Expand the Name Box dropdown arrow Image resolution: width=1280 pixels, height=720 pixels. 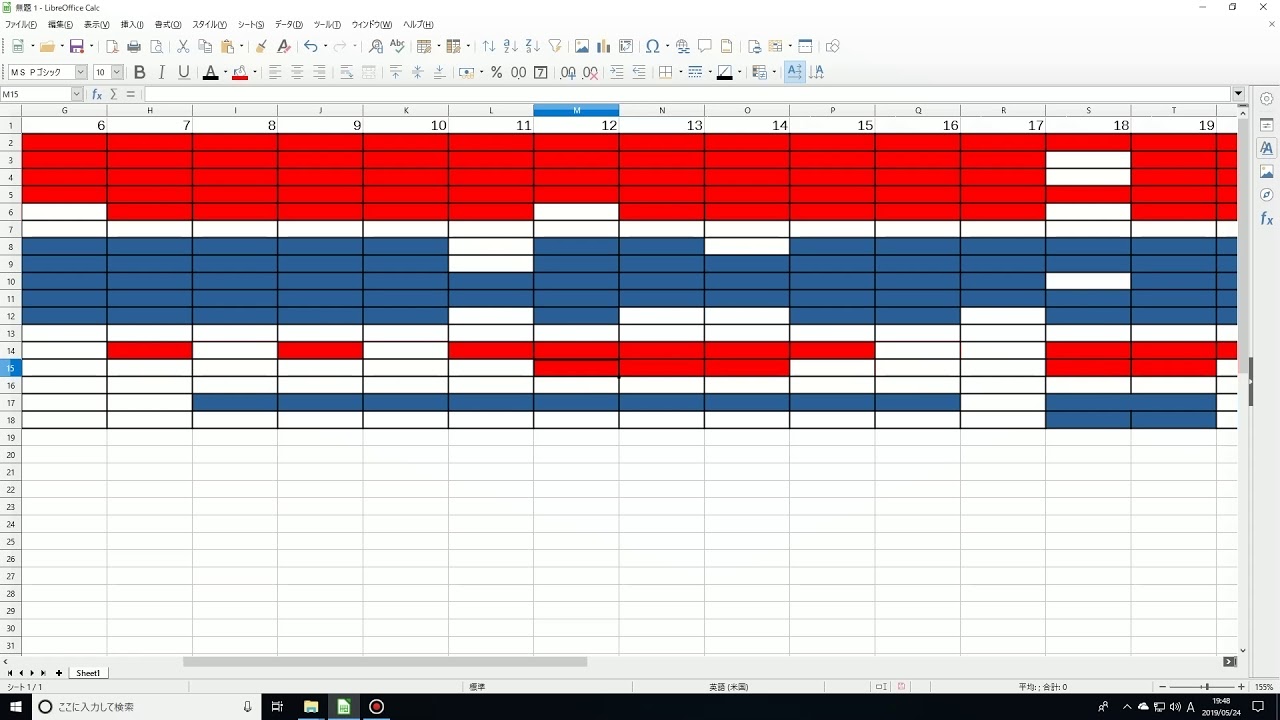click(x=77, y=94)
